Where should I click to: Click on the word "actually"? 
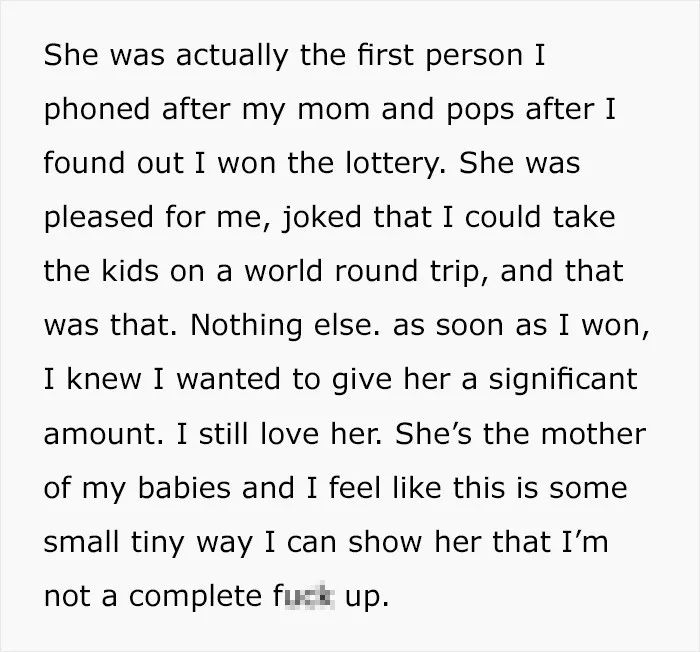coord(232,57)
